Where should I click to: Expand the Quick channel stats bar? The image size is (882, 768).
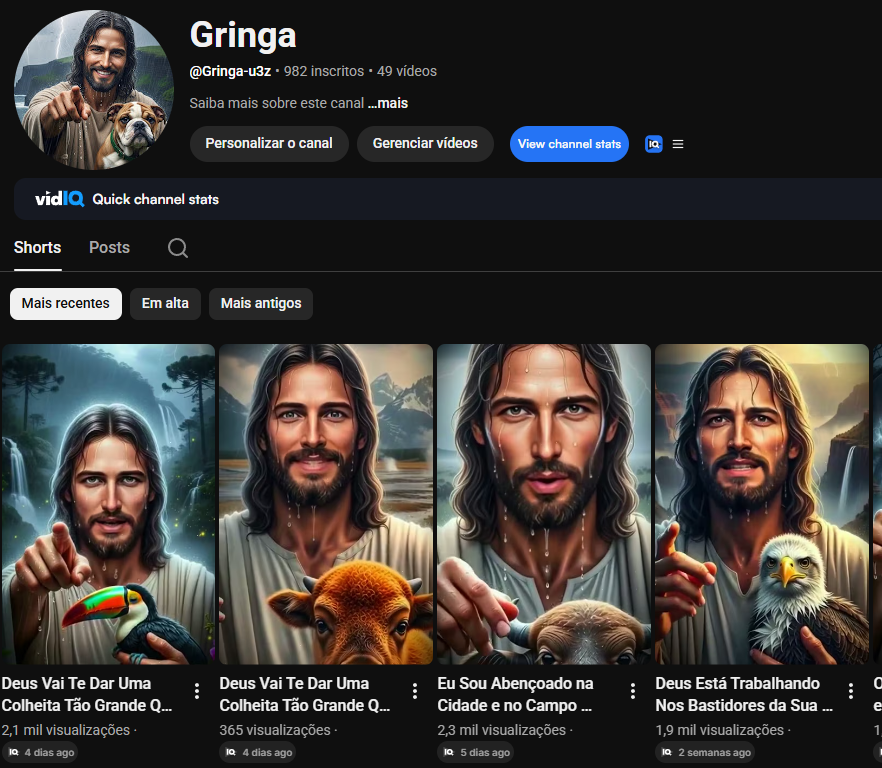click(448, 199)
